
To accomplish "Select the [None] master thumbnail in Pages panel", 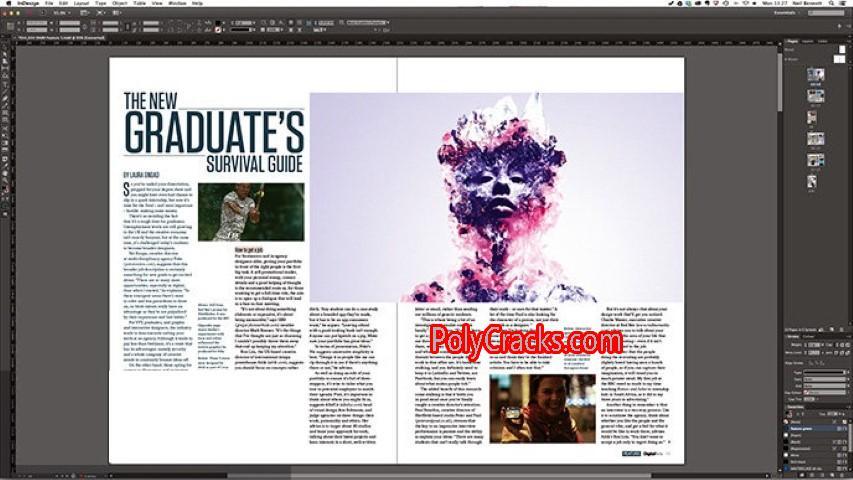I will point(842,50).
